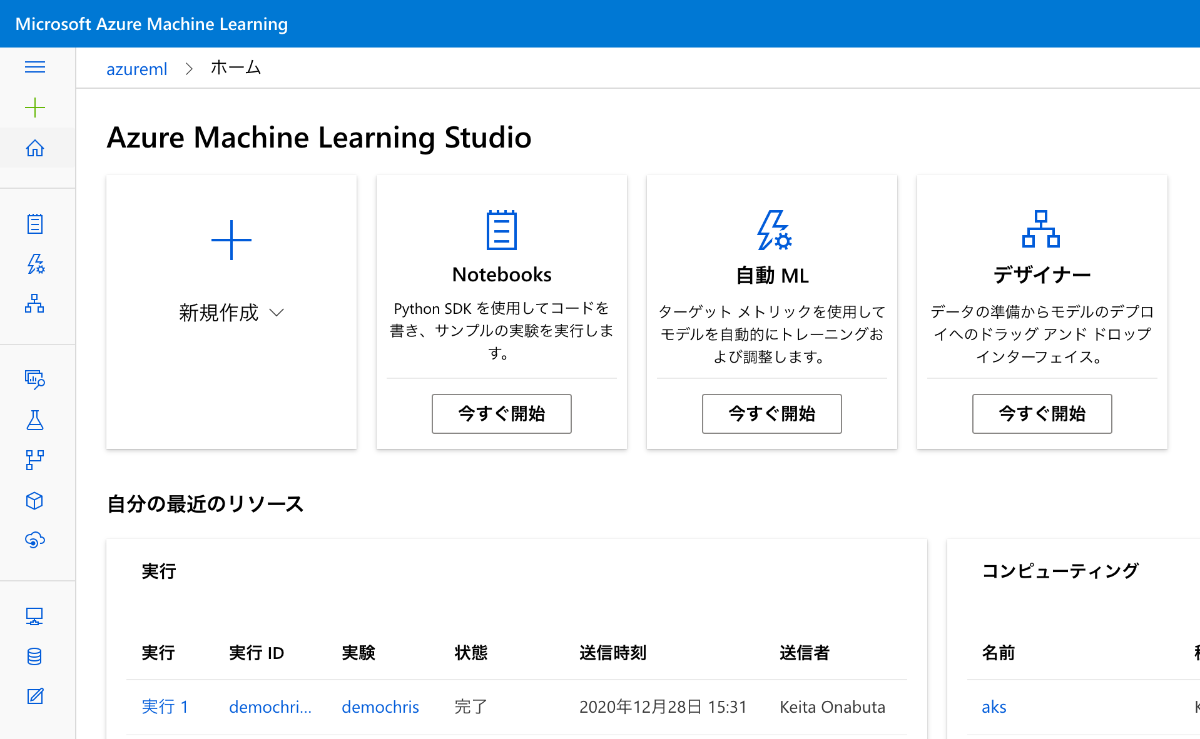This screenshot has height=739, width=1200.
Task: Open the Designer icon in sidebar
Action: click(35, 304)
